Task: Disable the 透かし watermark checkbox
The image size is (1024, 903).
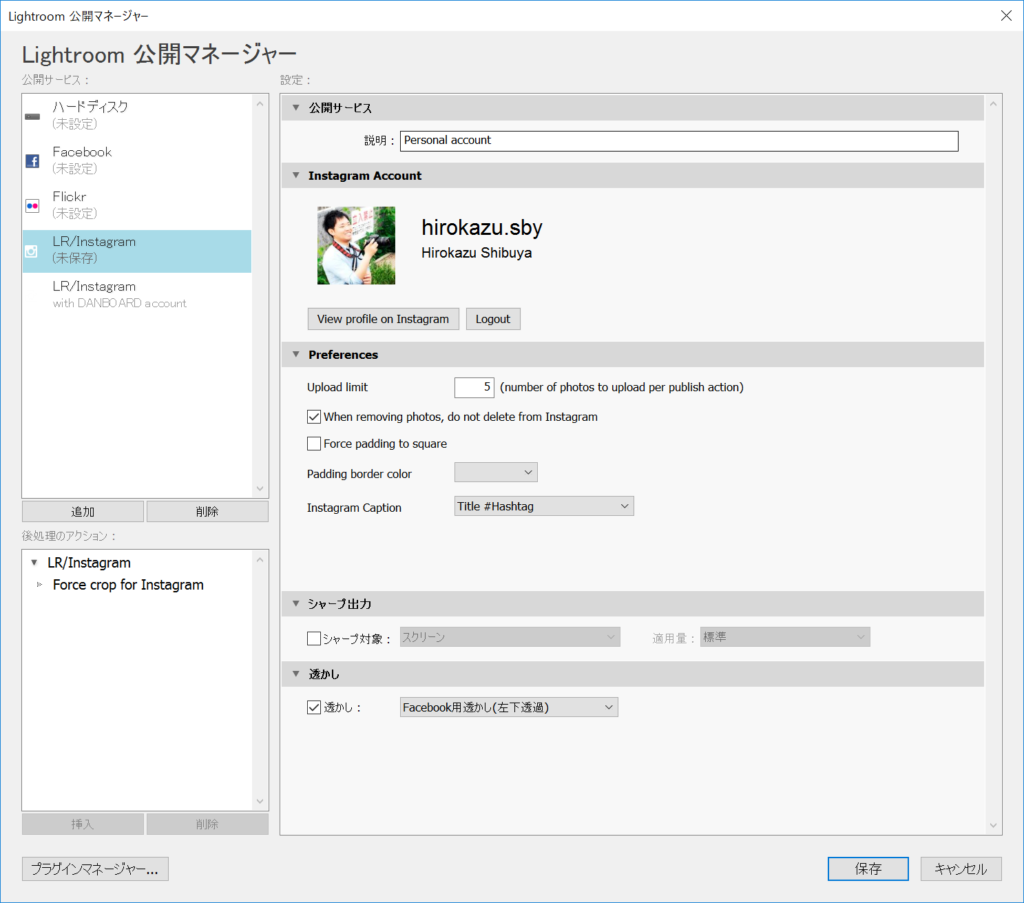Action: [x=314, y=707]
